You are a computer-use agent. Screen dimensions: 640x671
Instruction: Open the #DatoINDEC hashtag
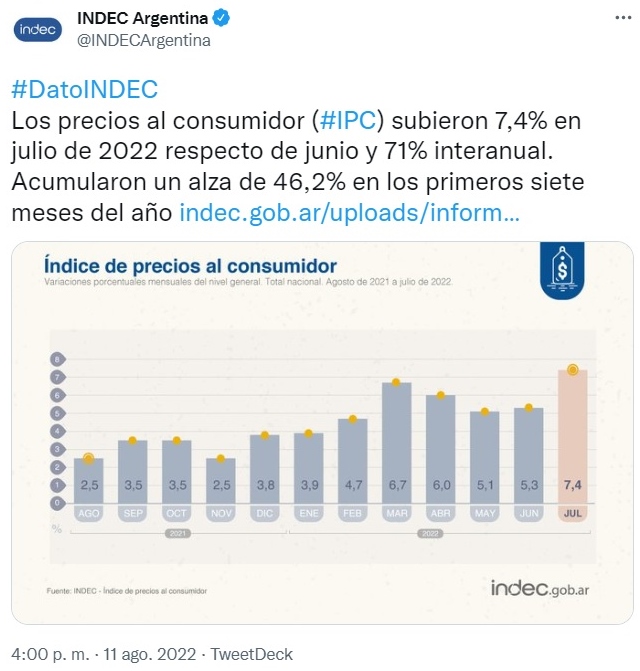point(85,89)
